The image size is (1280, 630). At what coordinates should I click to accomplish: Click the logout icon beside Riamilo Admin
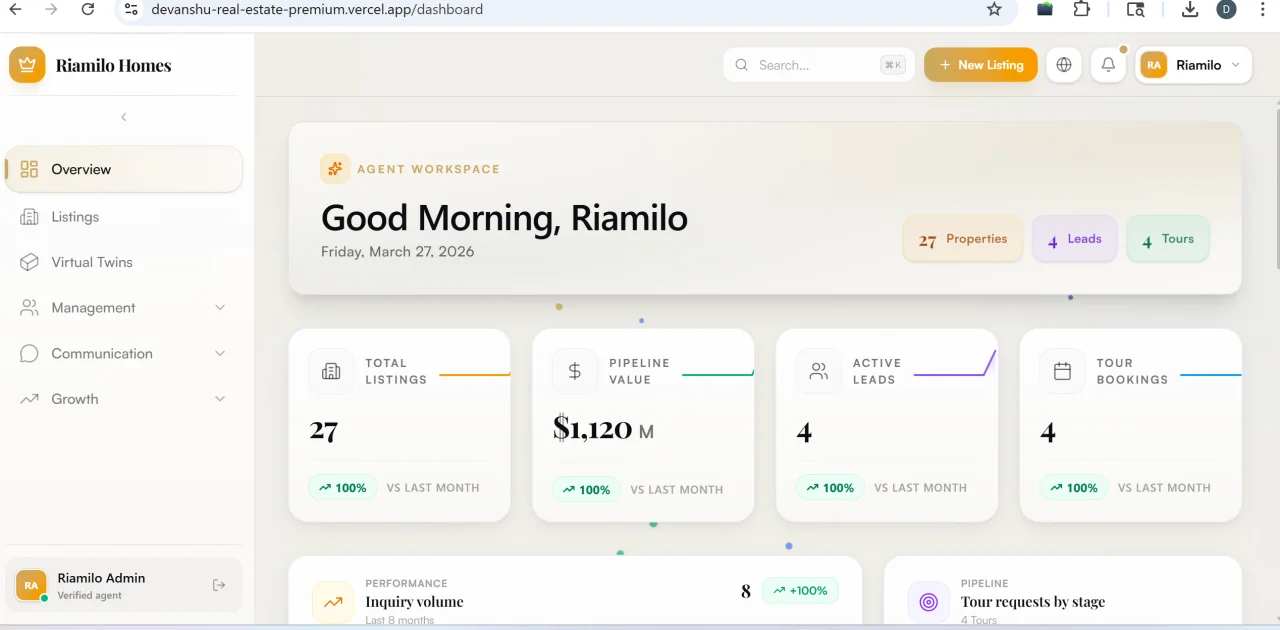(219, 585)
